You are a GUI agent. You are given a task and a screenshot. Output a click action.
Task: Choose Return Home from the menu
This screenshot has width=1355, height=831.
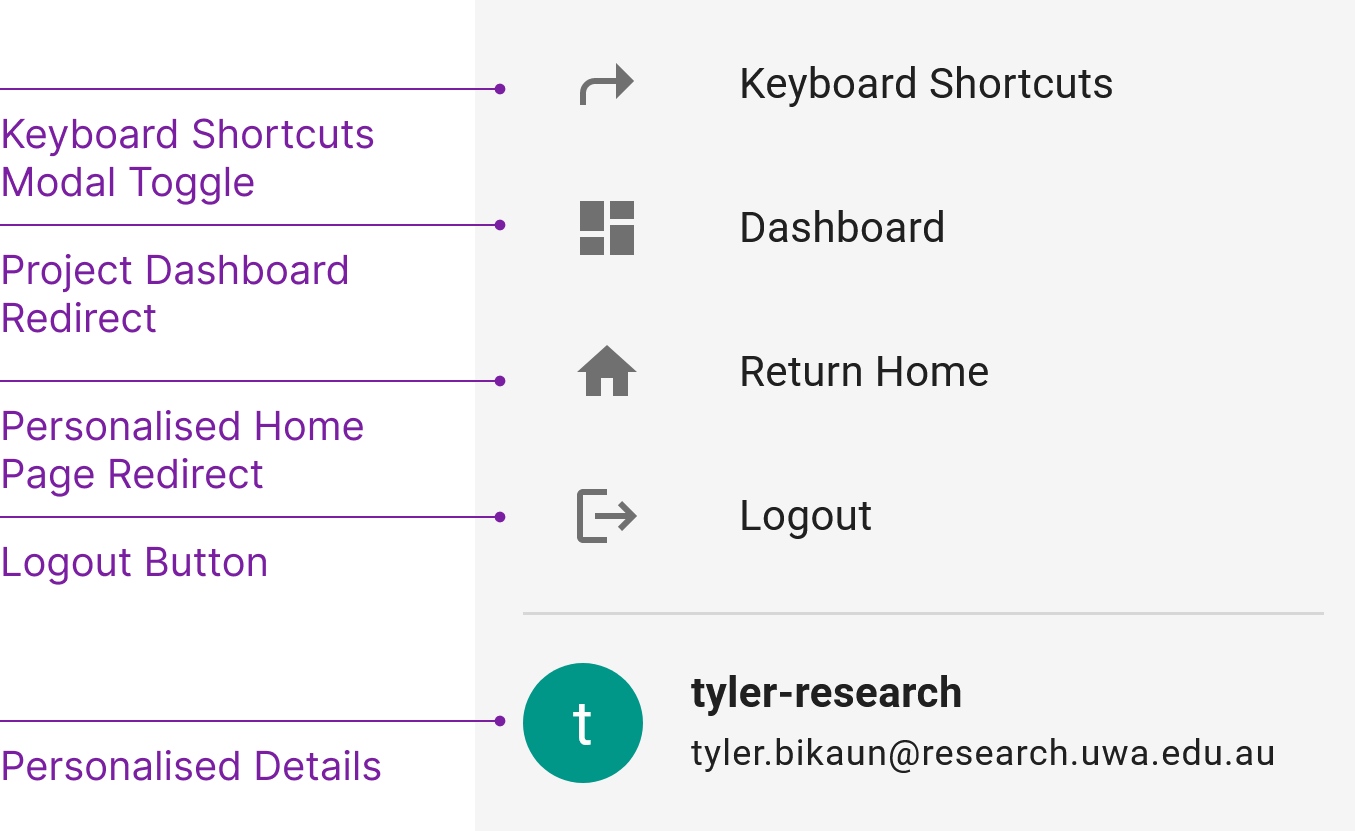863,371
